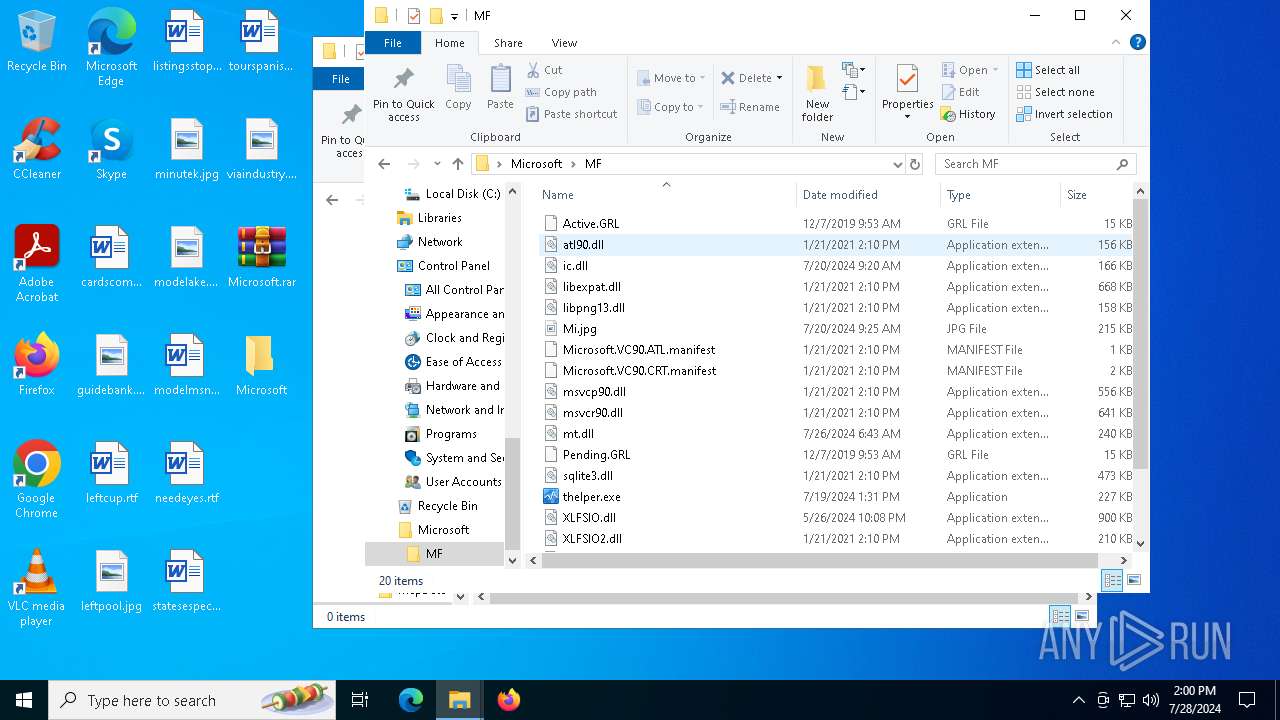
Task: Open the Properties ribbon button
Action: (x=907, y=92)
